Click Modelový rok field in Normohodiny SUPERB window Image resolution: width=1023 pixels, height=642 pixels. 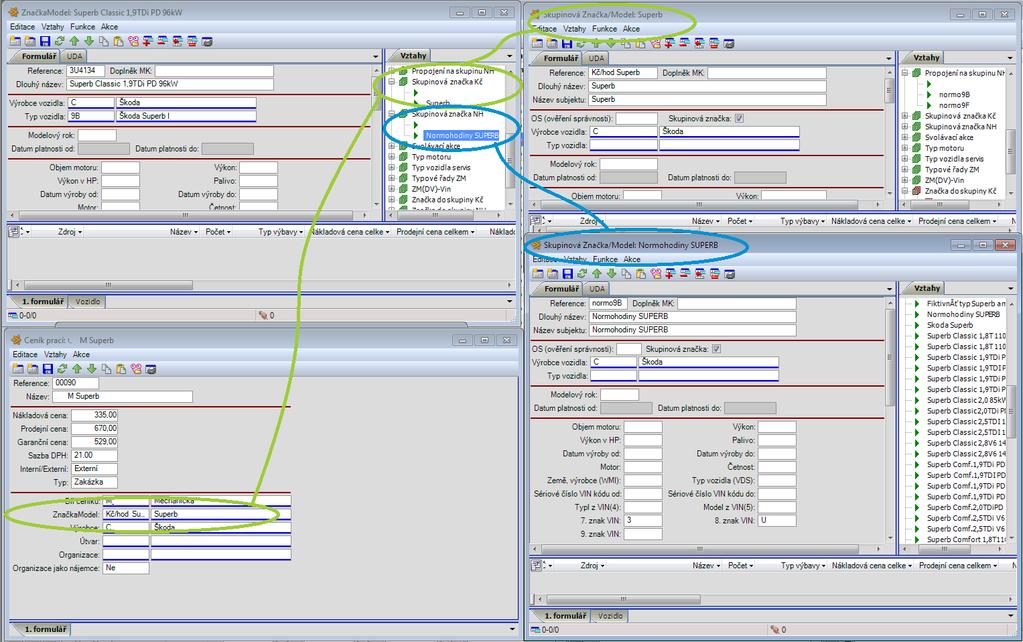(619, 395)
